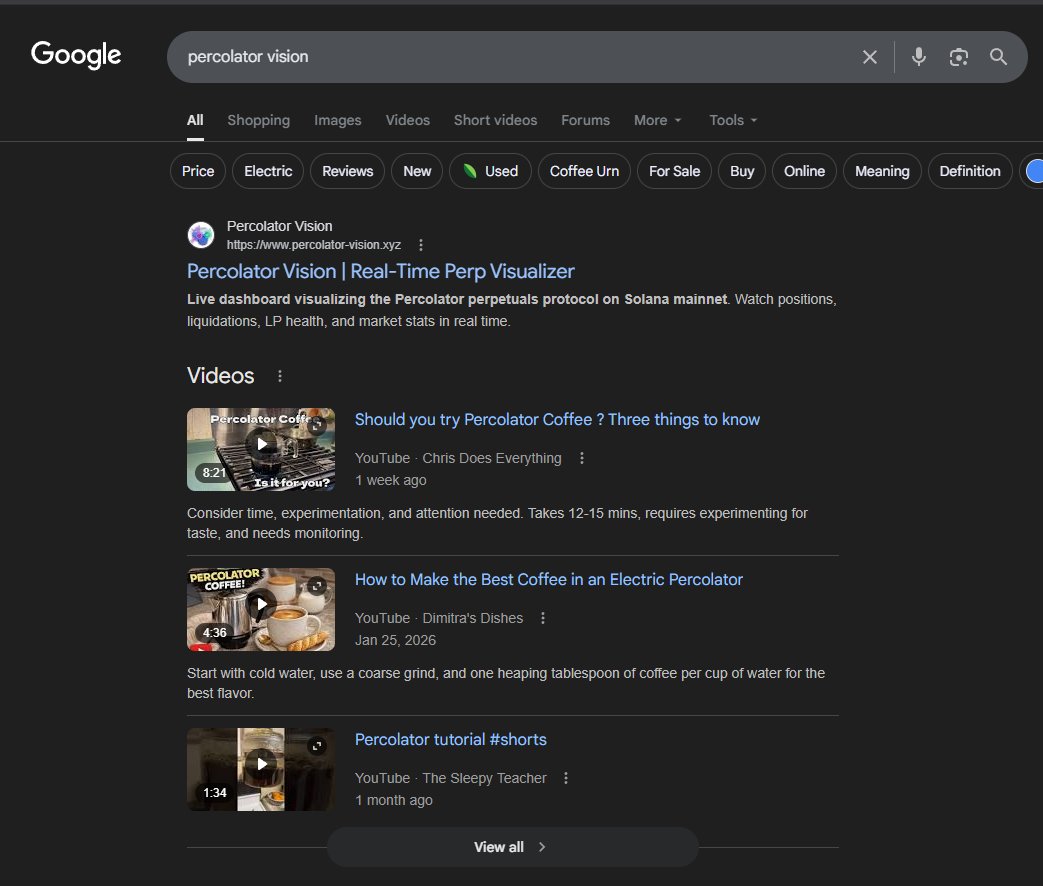This screenshot has height=886, width=1043.
Task: Expand preview icon on the 4:36 thumbnail
Action: coord(317,585)
